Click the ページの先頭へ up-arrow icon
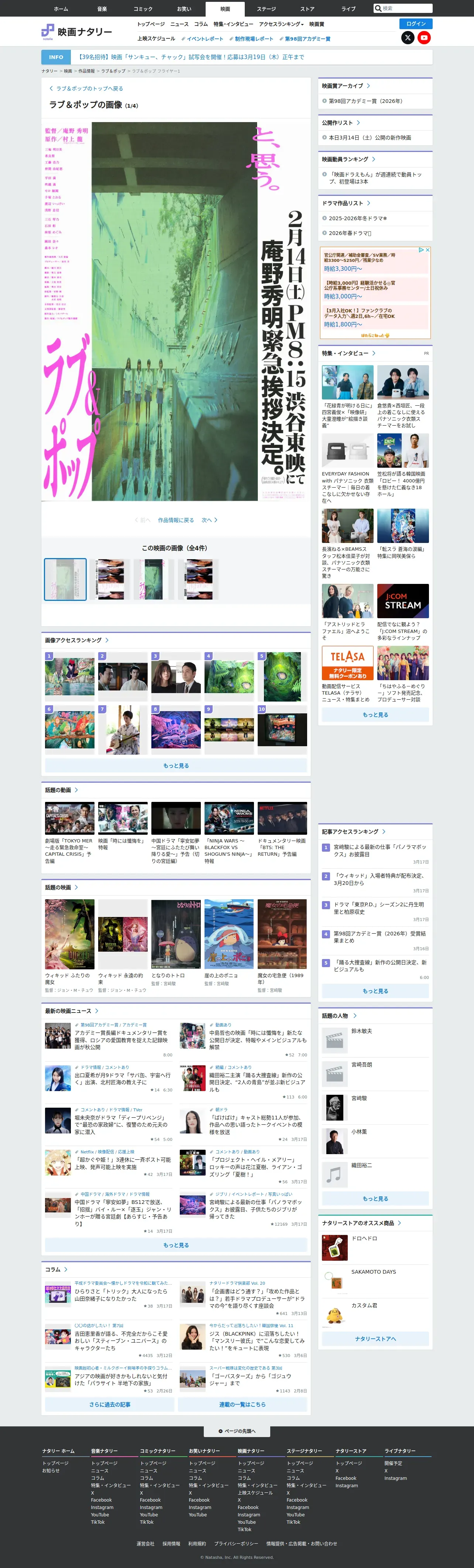The height and width of the screenshot is (1568, 474). click(220, 1431)
